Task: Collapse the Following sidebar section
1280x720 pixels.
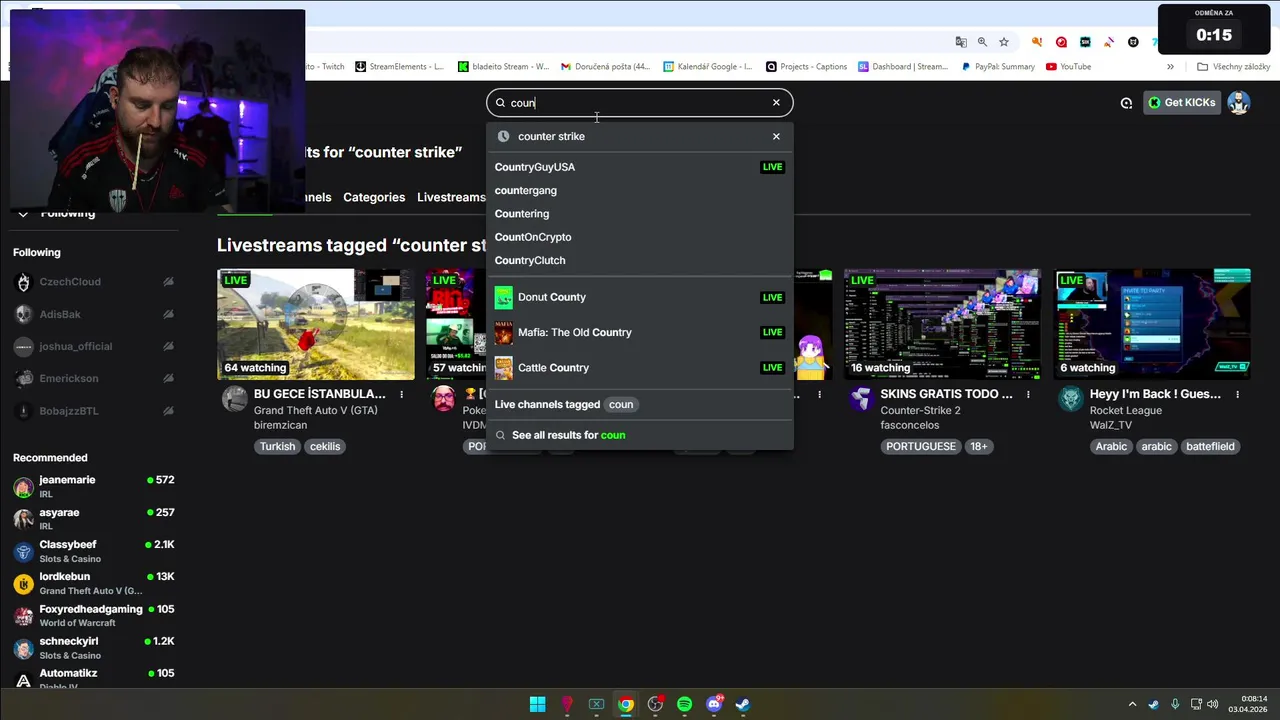Action: pos(23,213)
